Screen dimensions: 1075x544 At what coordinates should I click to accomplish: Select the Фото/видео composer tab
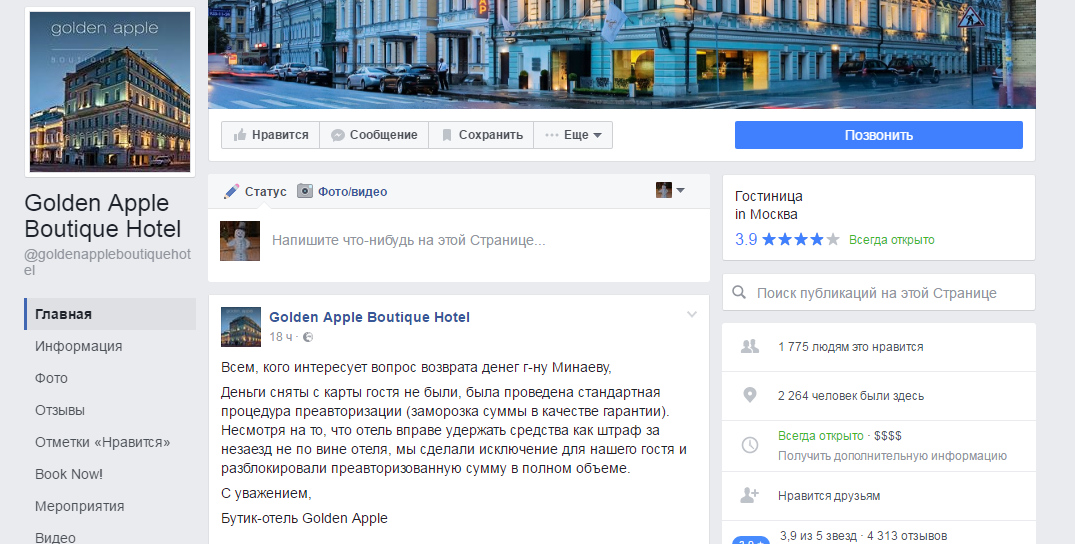click(x=342, y=191)
